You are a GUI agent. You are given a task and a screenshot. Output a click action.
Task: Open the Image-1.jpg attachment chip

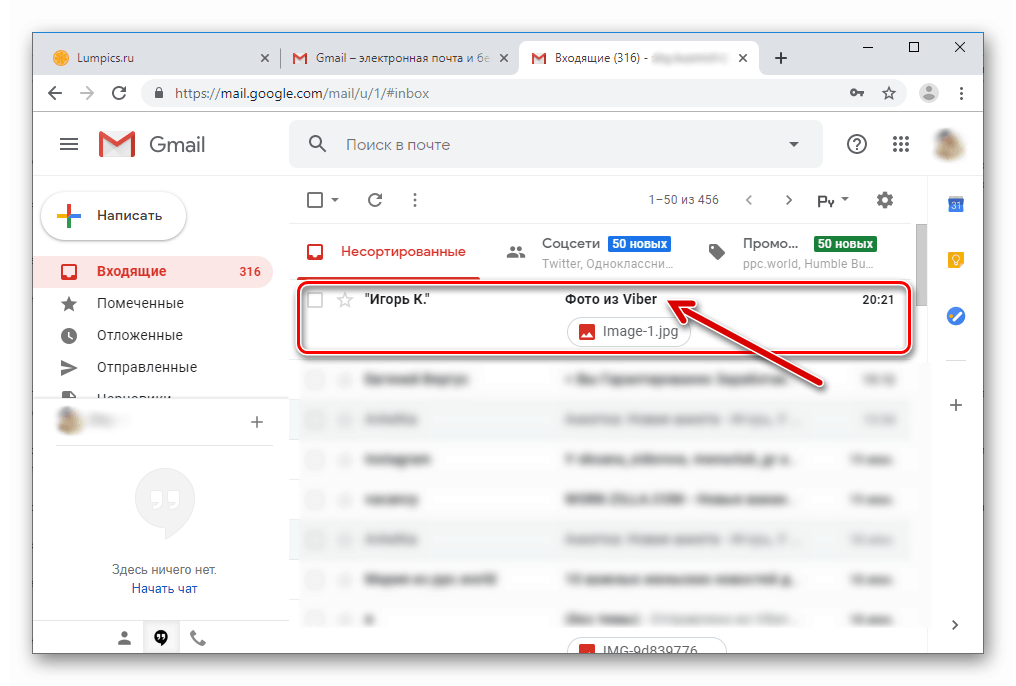[628, 332]
